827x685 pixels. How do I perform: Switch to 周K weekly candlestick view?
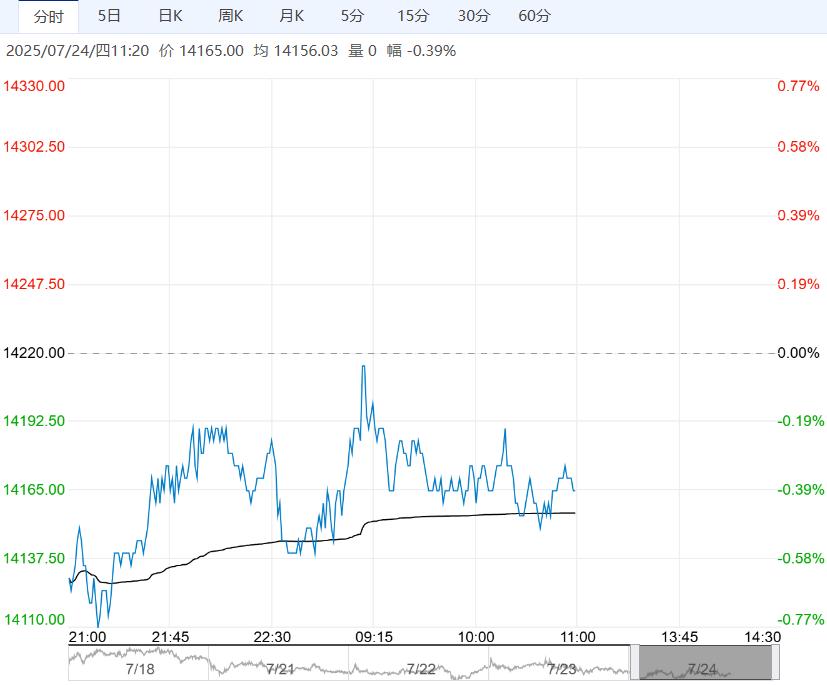[231, 16]
